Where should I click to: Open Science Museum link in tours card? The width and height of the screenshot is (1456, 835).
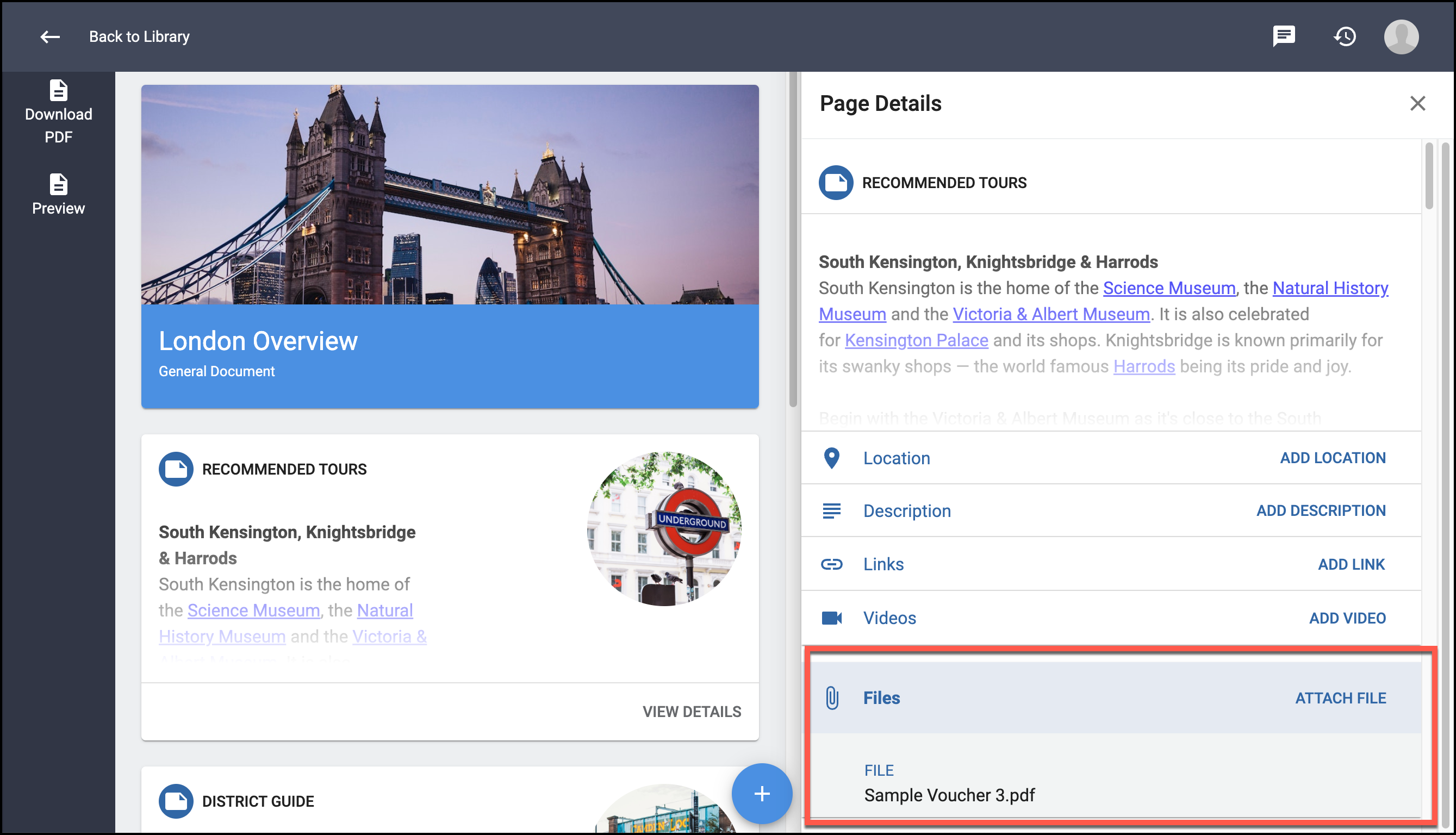tap(253, 610)
